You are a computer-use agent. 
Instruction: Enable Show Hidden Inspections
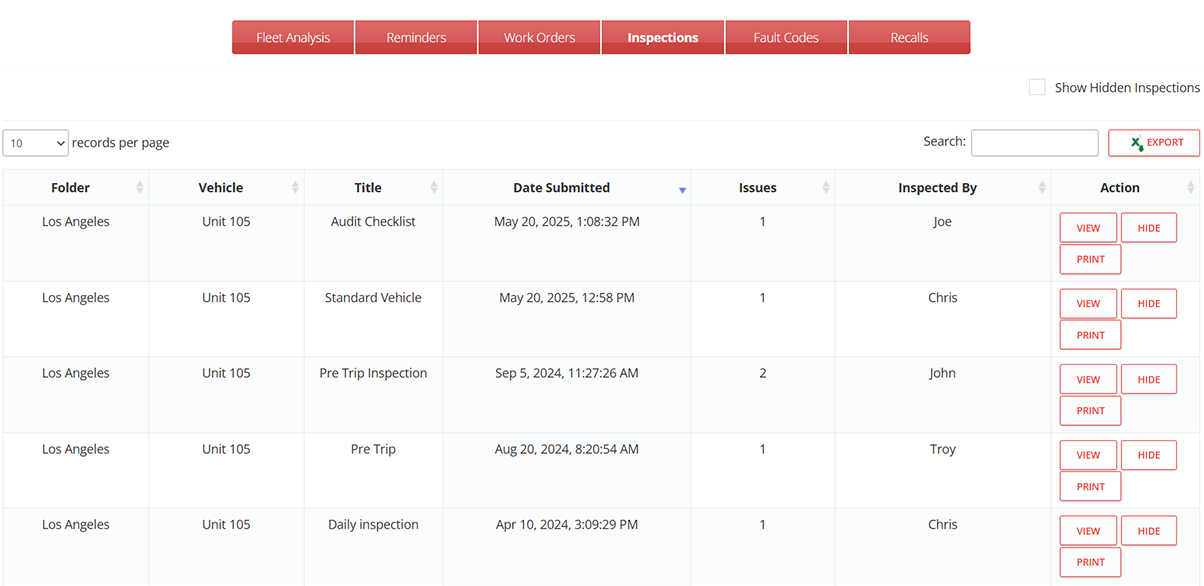1037,87
